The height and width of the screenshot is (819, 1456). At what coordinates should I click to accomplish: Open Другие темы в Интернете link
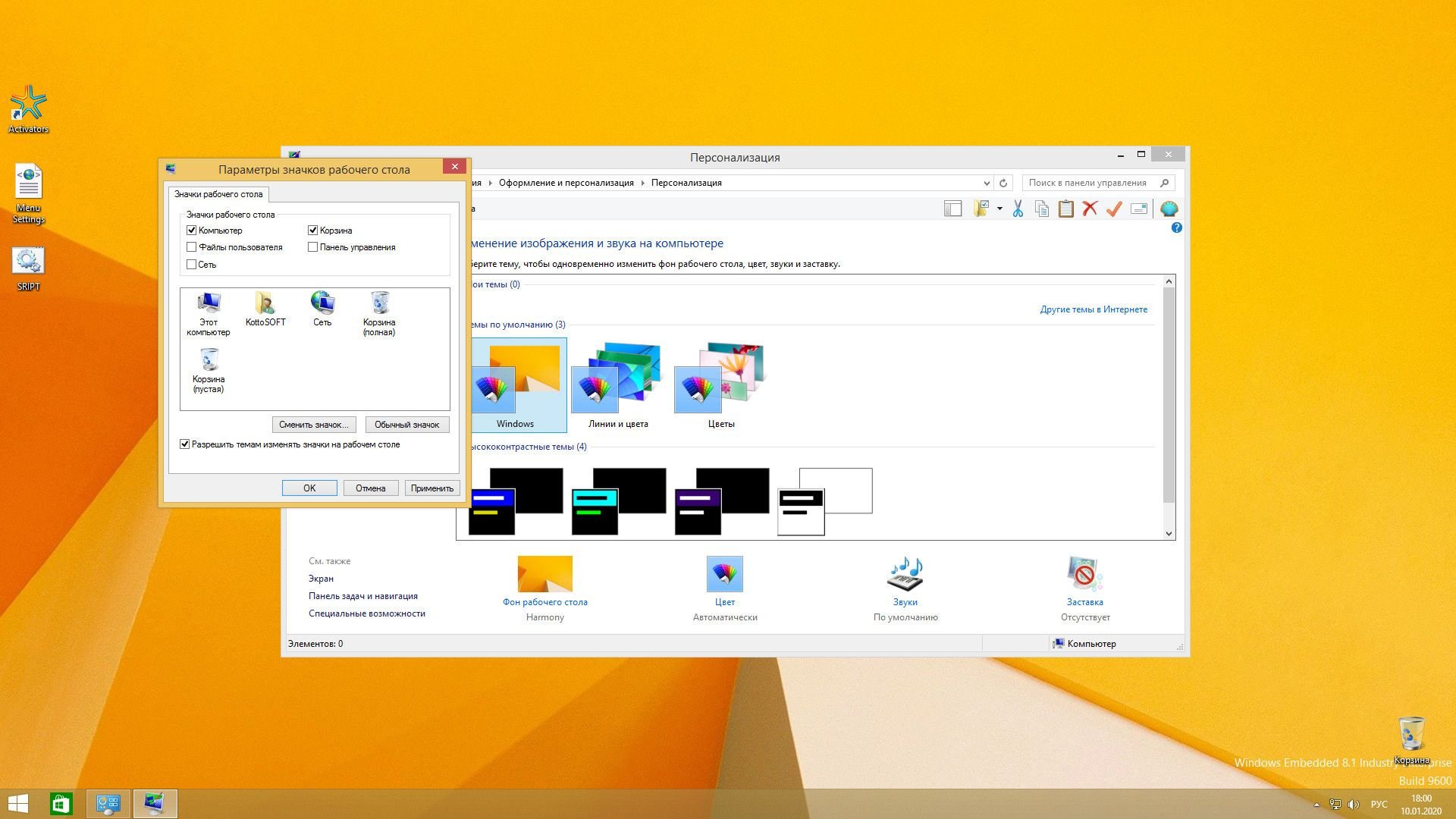(x=1094, y=309)
